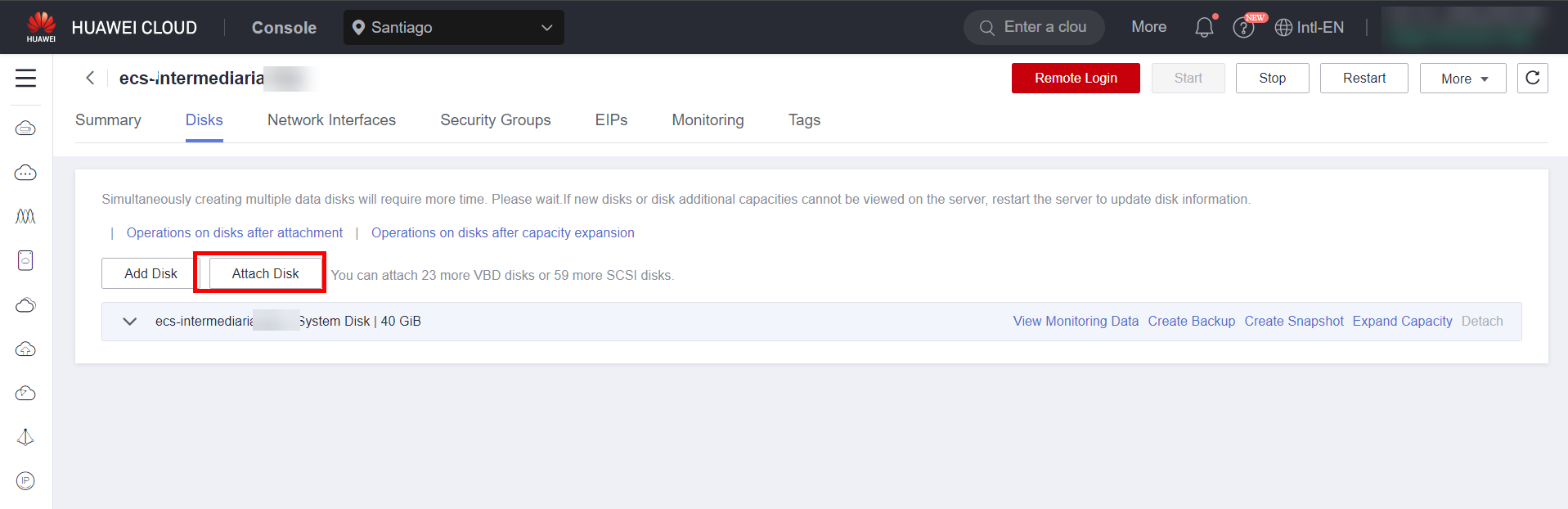Go back using the left arrow
Viewport: 1568px width, 509px height.
(90, 78)
